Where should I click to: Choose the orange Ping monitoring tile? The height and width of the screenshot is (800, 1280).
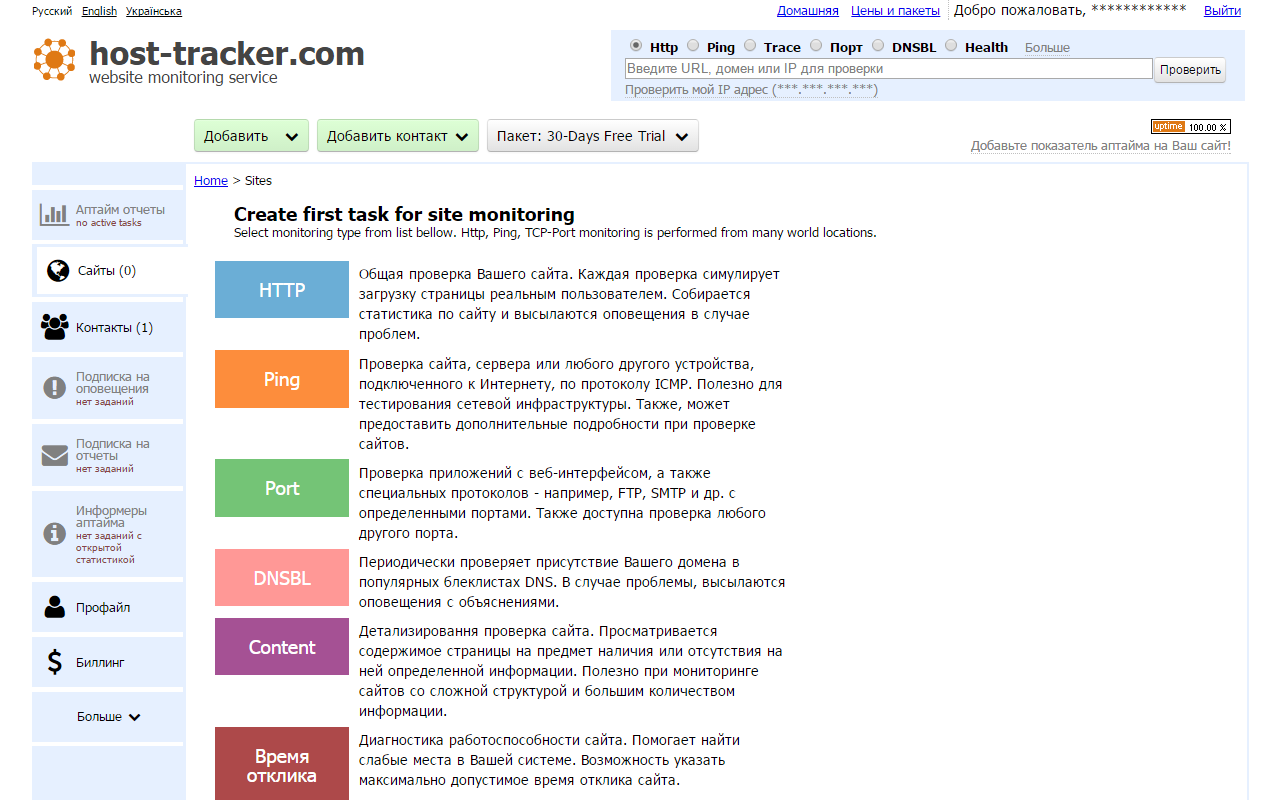point(282,379)
